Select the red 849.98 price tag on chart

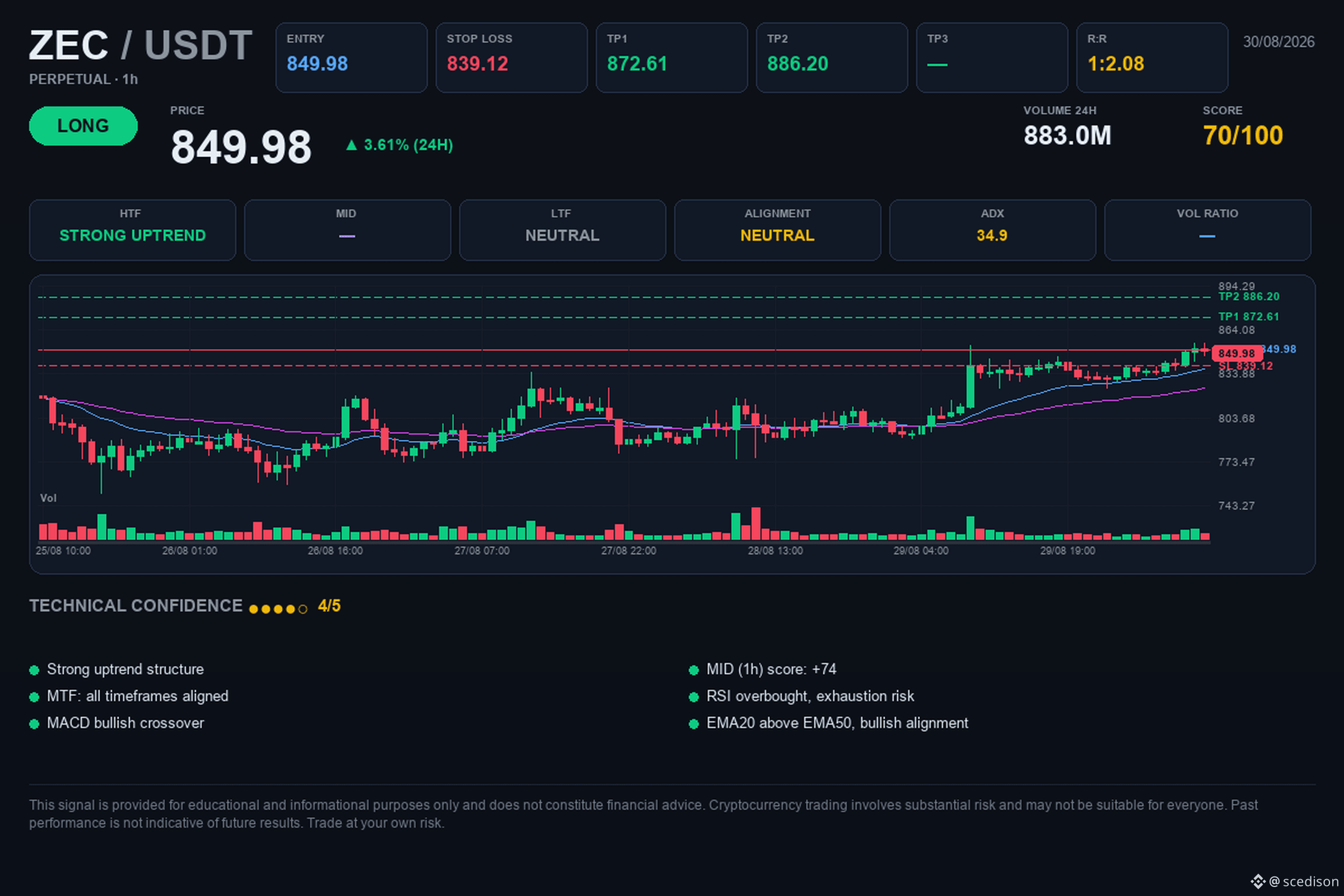(1236, 353)
